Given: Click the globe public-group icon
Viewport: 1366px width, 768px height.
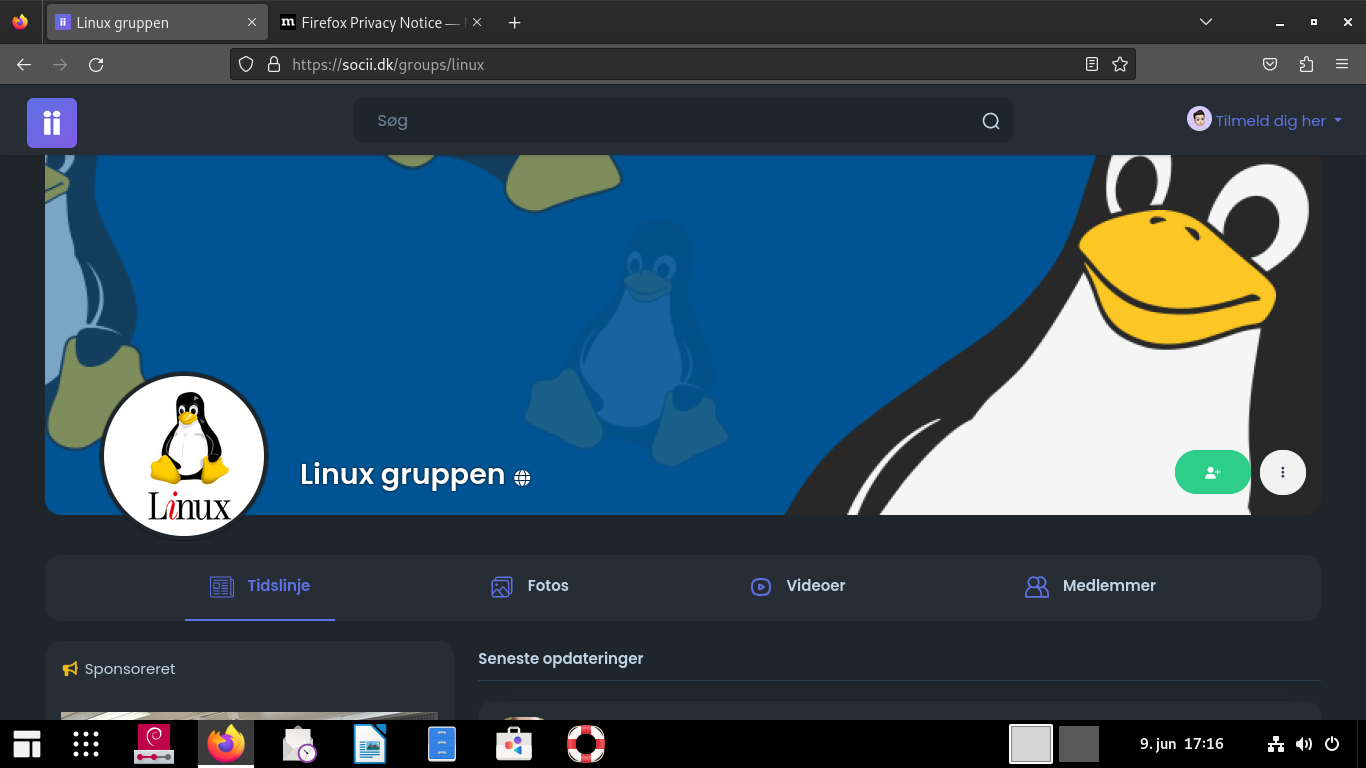Looking at the screenshot, I should (522, 478).
